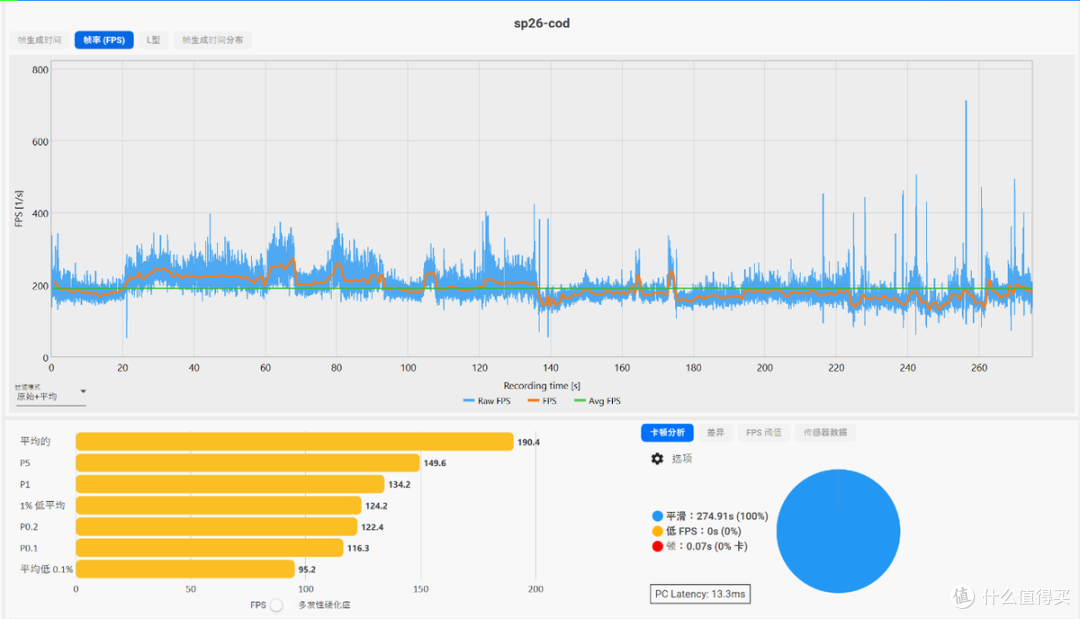Toggle the orange FPS legend entry

pos(542,401)
